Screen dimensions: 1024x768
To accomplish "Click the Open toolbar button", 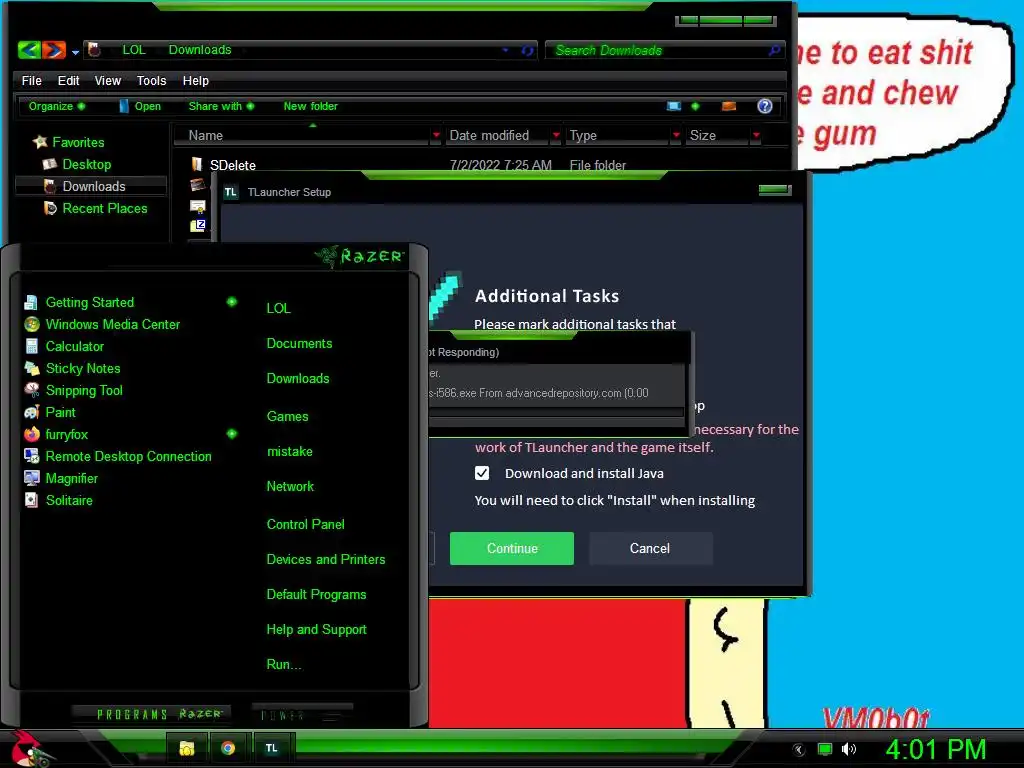I will [x=140, y=106].
